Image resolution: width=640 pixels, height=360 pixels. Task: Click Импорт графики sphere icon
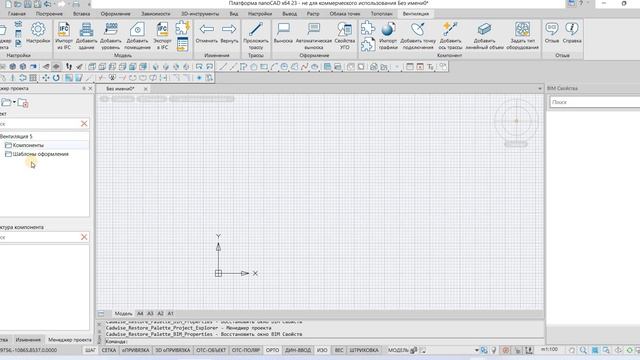(x=388, y=29)
